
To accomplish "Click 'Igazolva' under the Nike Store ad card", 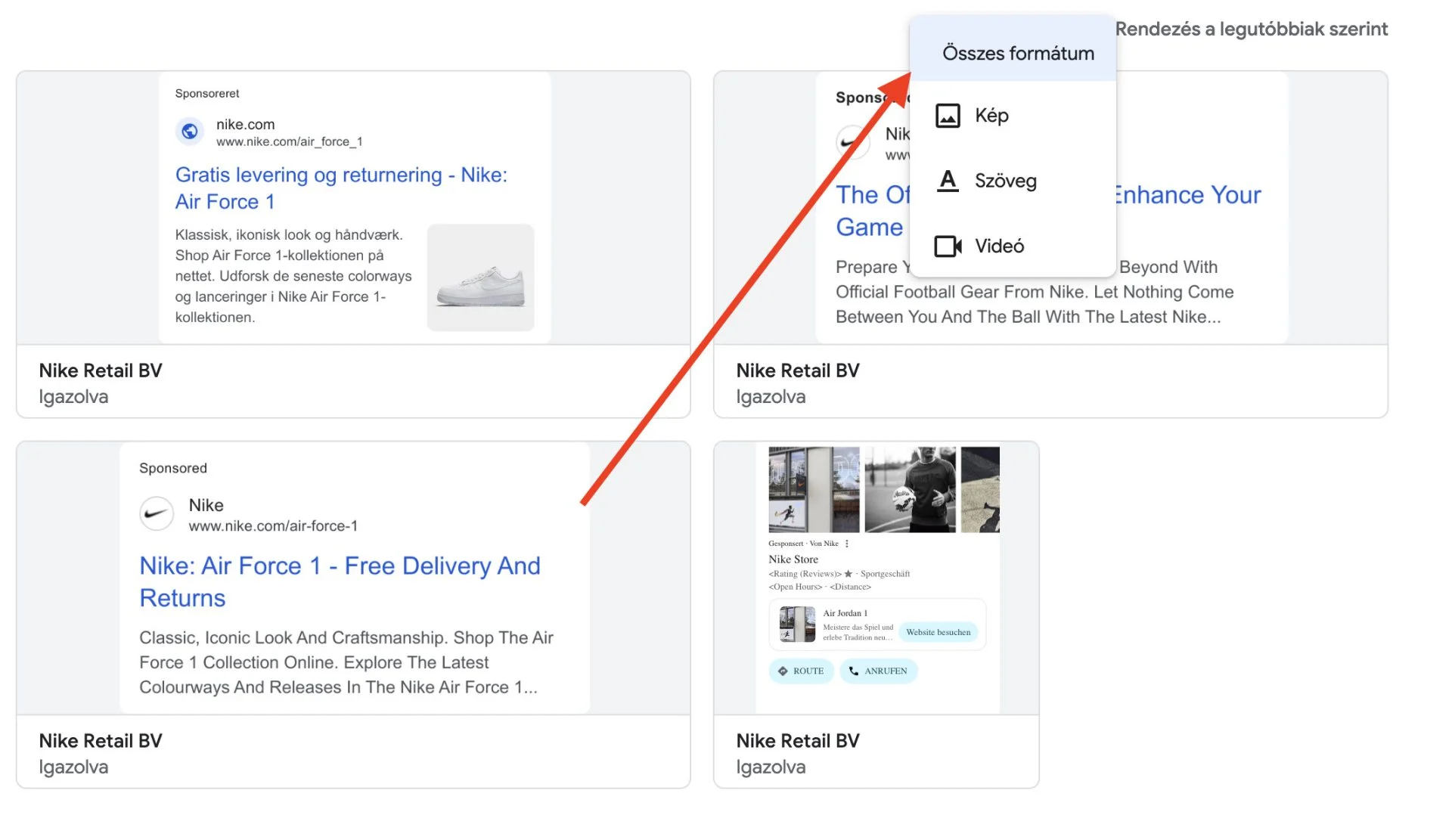I will click(771, 767).
